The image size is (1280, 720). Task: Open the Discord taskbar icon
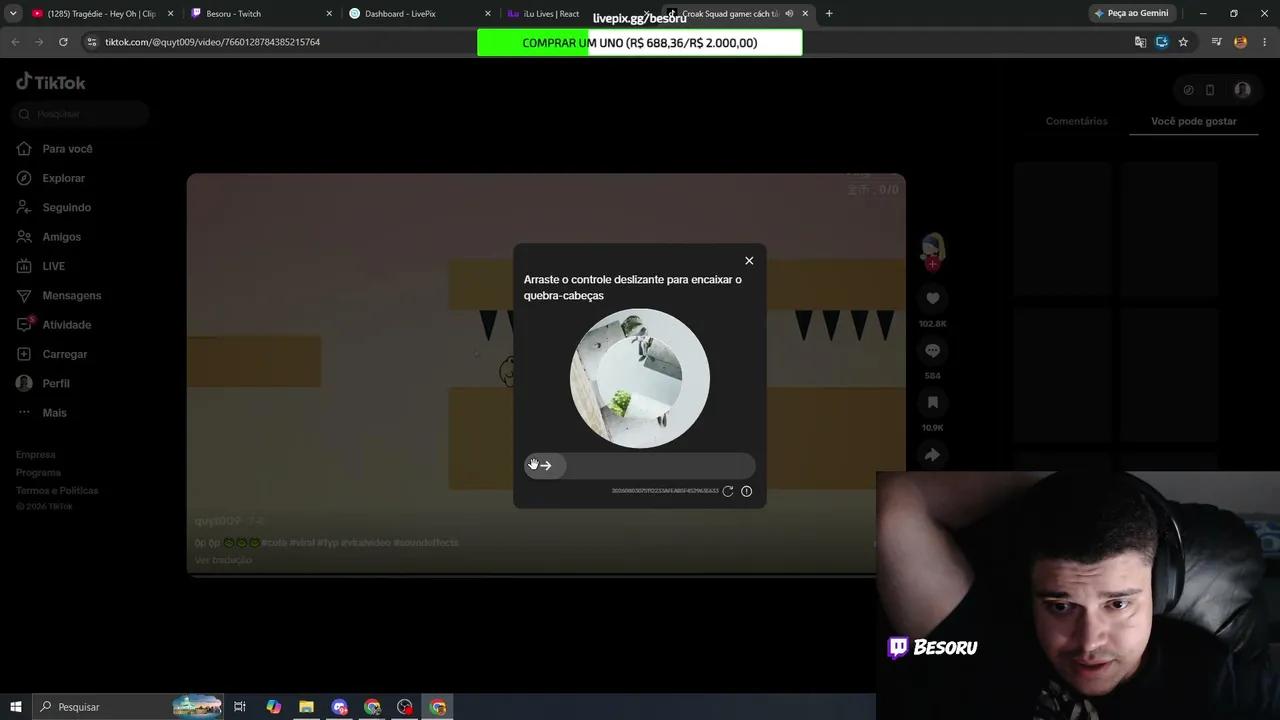340,707
